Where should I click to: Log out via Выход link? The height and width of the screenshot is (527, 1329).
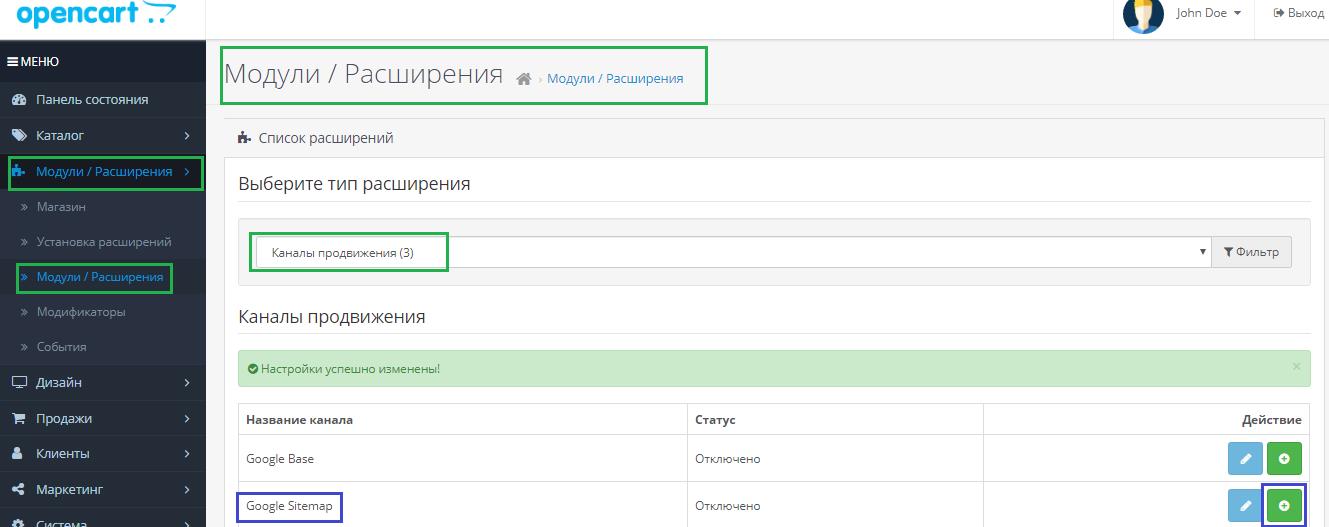click(1298, 13)
